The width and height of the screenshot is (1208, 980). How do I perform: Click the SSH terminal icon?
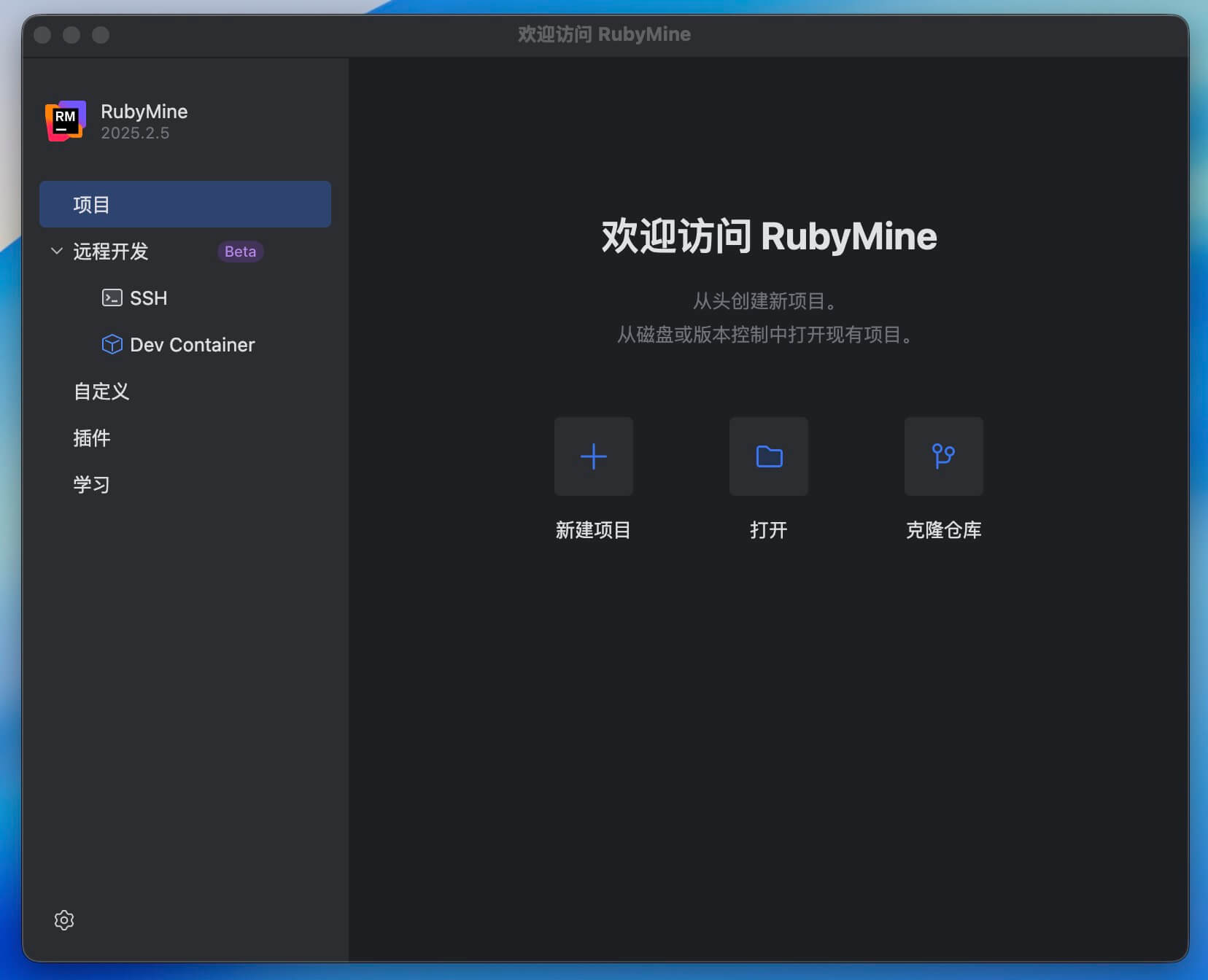(112, 297)
